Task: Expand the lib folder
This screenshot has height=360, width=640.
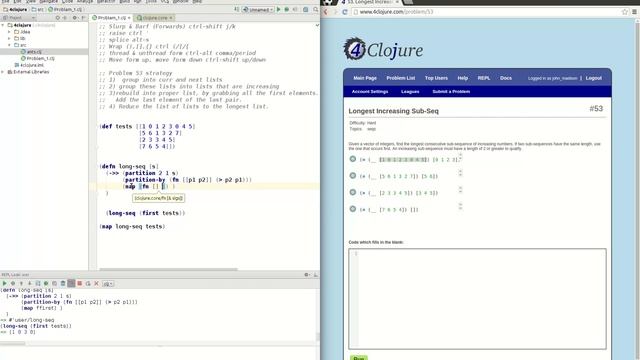Action: pyautogui.click(x=9, y=38)
